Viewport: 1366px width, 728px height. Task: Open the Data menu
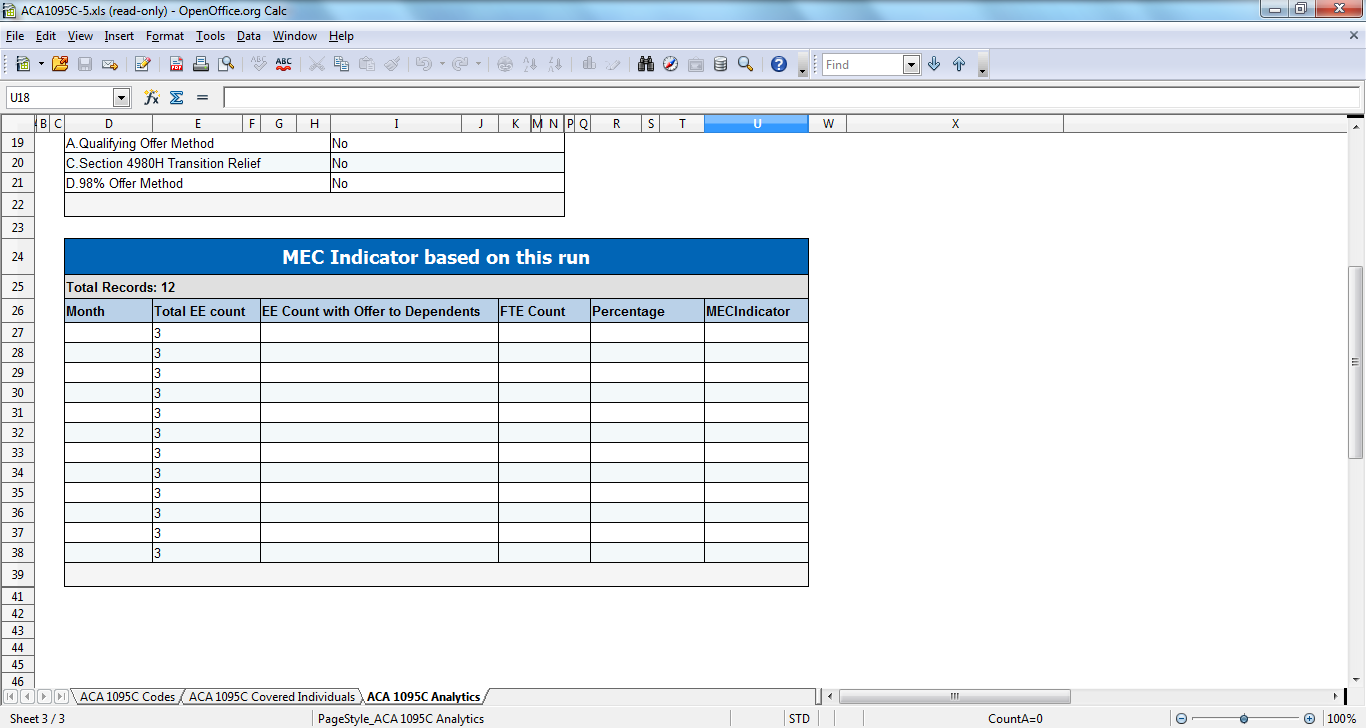249,36
